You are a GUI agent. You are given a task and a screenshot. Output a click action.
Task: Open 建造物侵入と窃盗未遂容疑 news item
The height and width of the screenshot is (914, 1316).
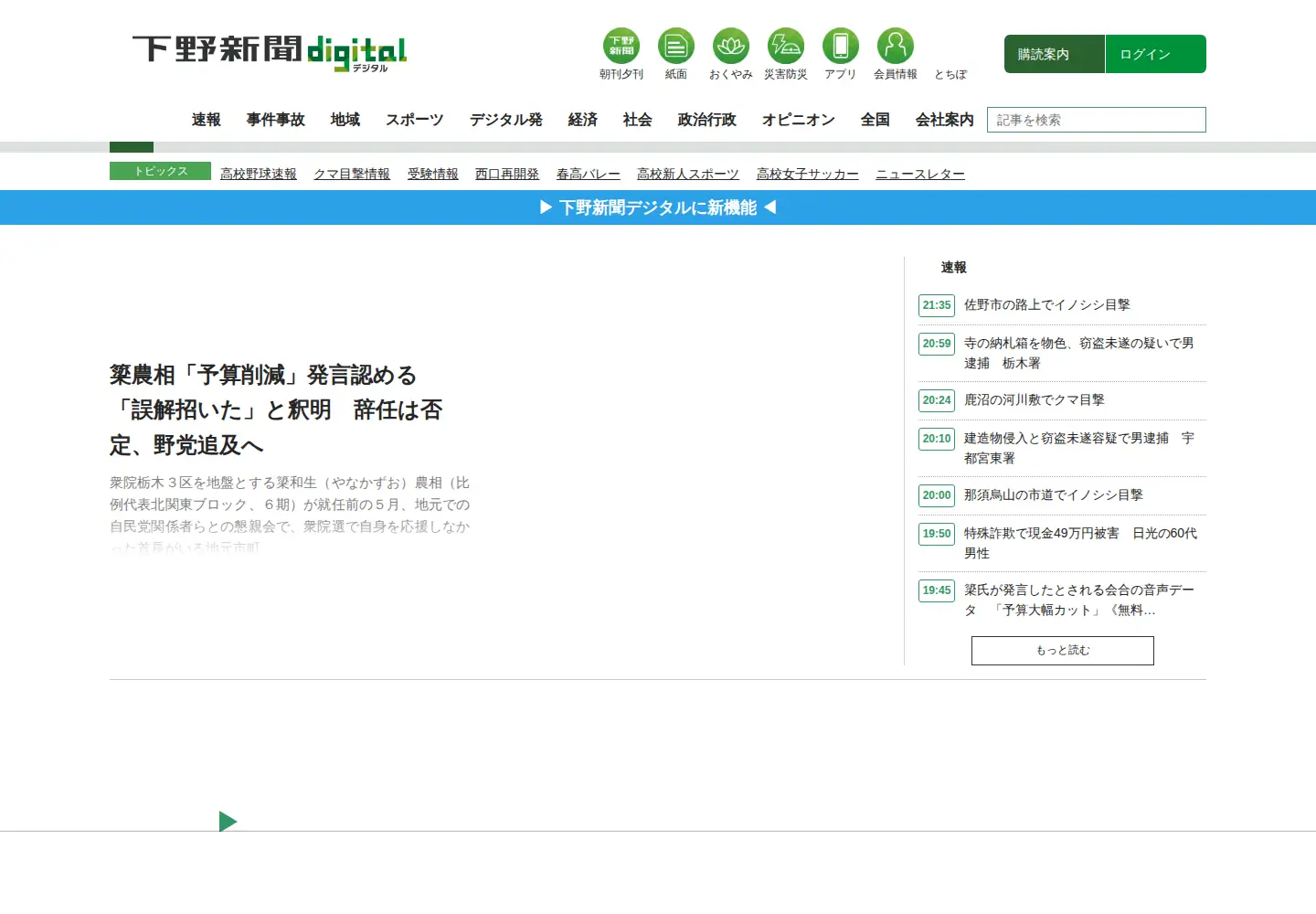coord(1079,449)
